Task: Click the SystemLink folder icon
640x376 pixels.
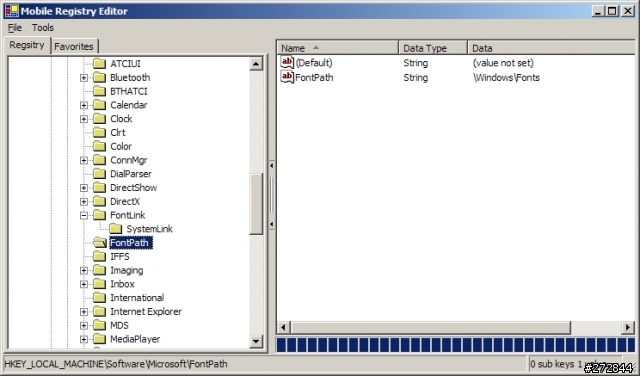Action: 116,229
